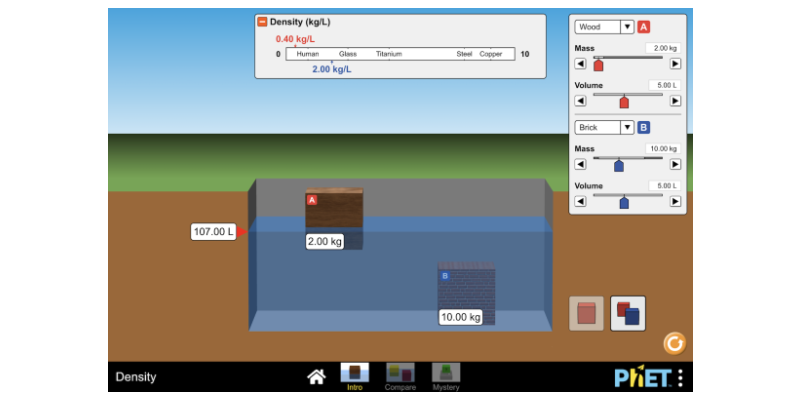Open the PhET menu with three dots
This screenshot has width=800, height=400.
[680, 378]
